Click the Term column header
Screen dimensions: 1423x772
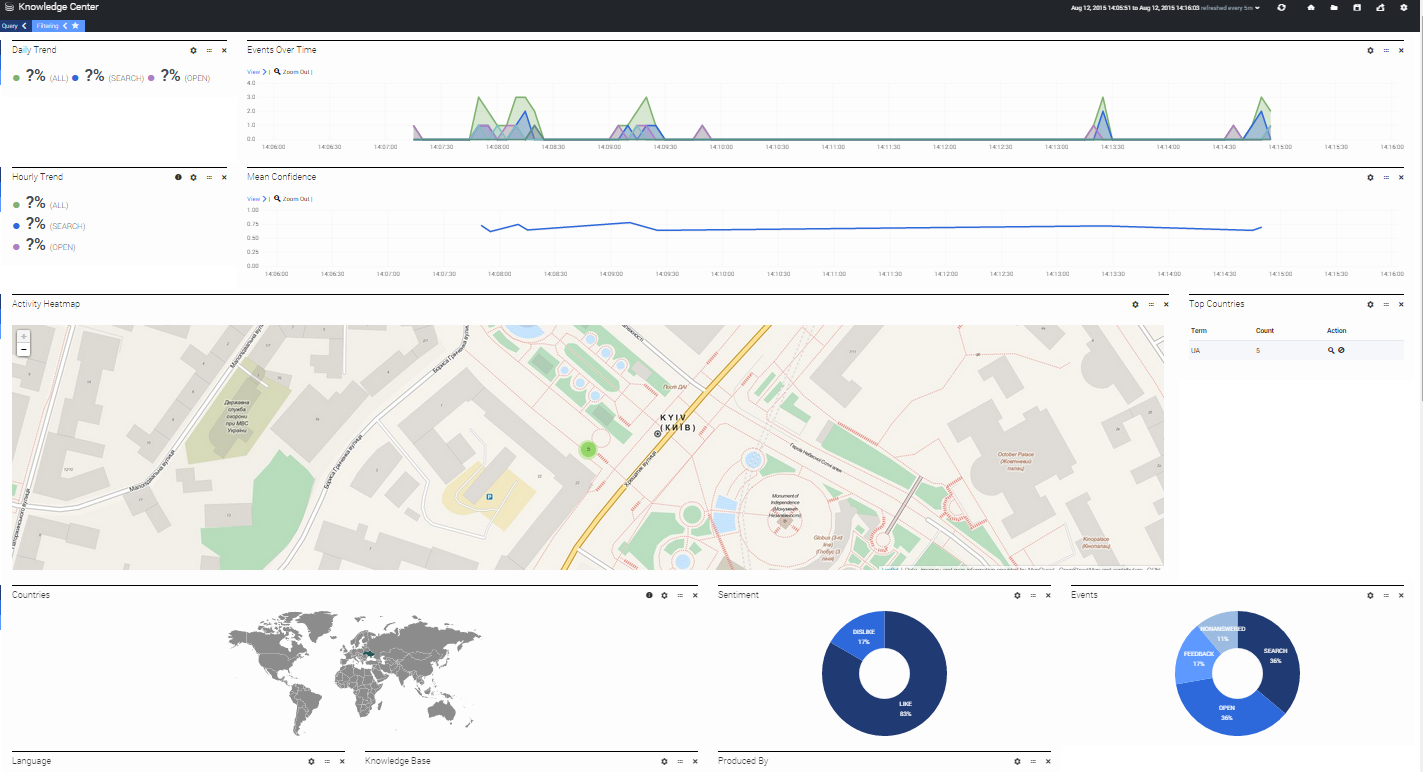tap(1198, 330)
